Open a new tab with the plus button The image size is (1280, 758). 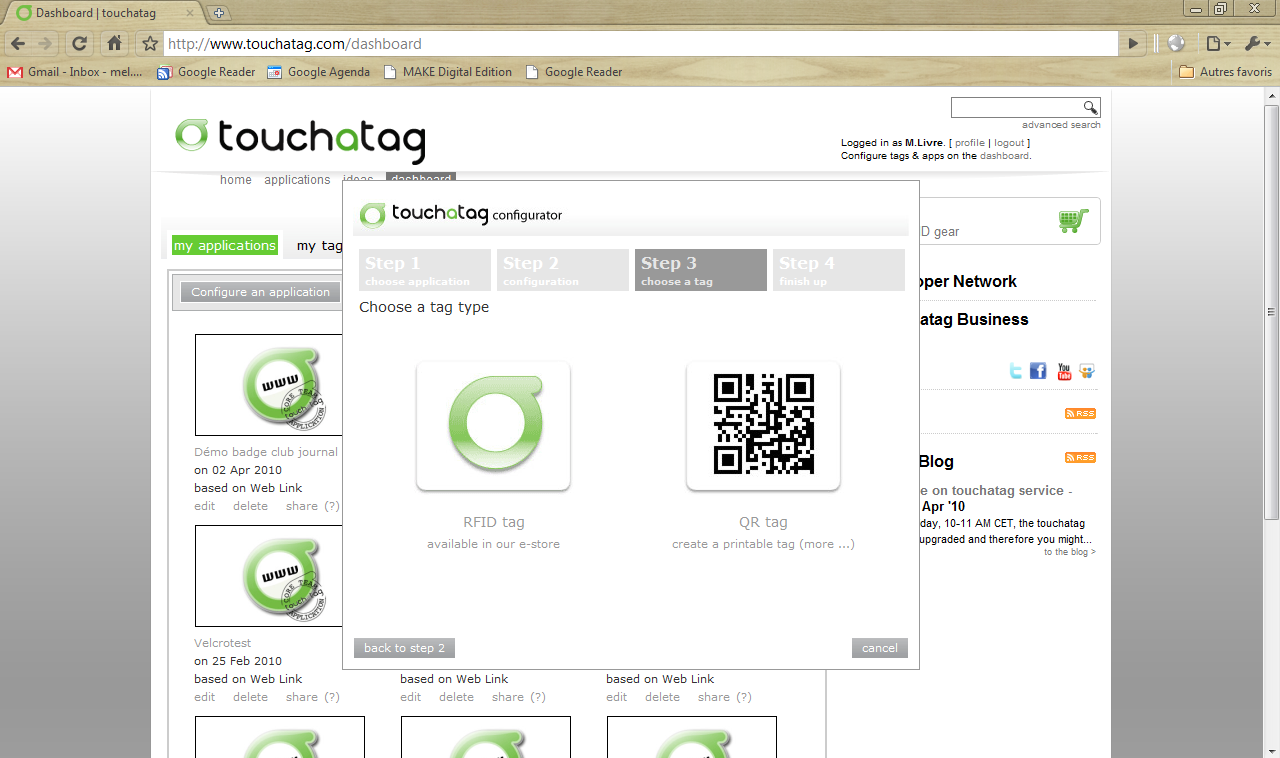(x=220, y=13)
